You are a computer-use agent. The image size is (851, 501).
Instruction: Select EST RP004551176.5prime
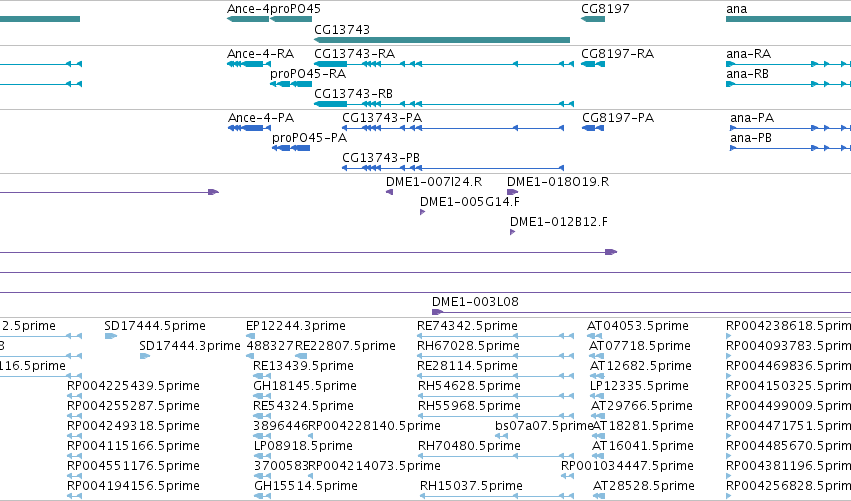click(74, 477)
